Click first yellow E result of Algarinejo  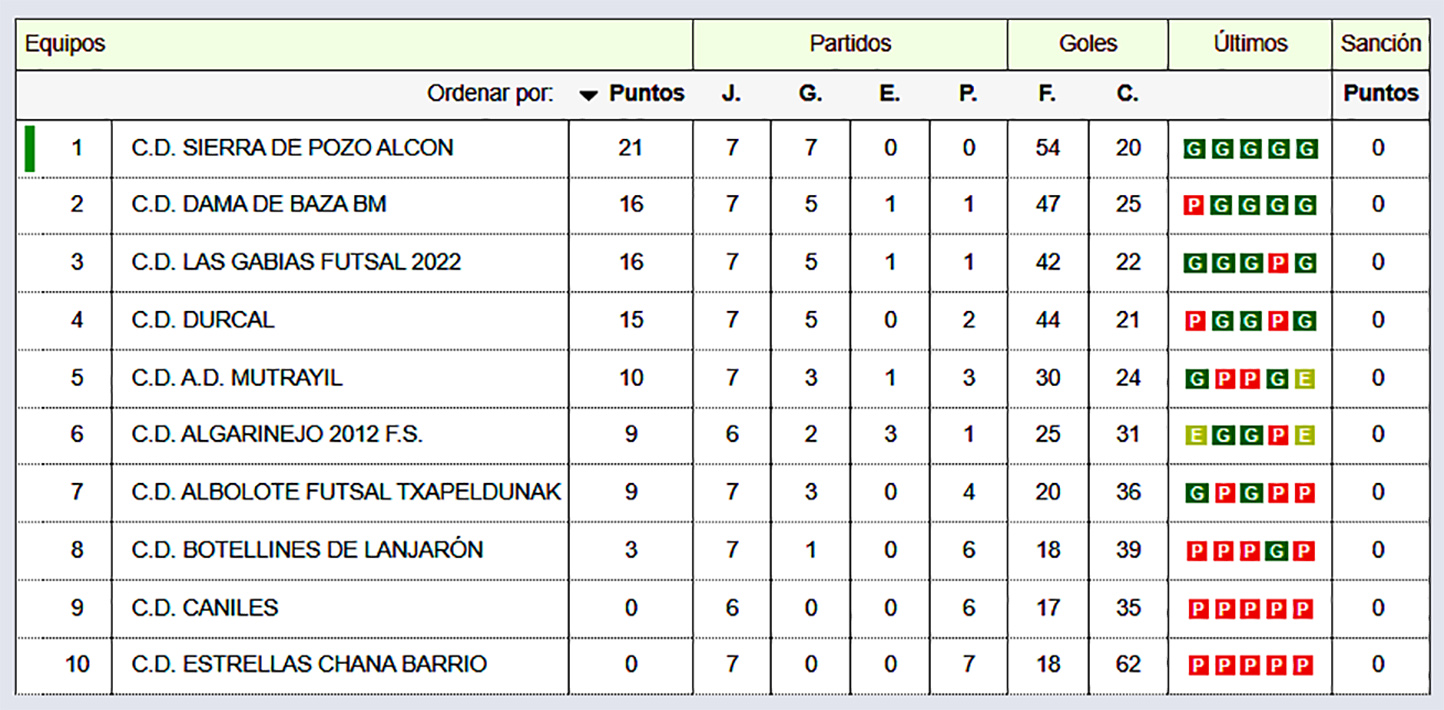1192,436
